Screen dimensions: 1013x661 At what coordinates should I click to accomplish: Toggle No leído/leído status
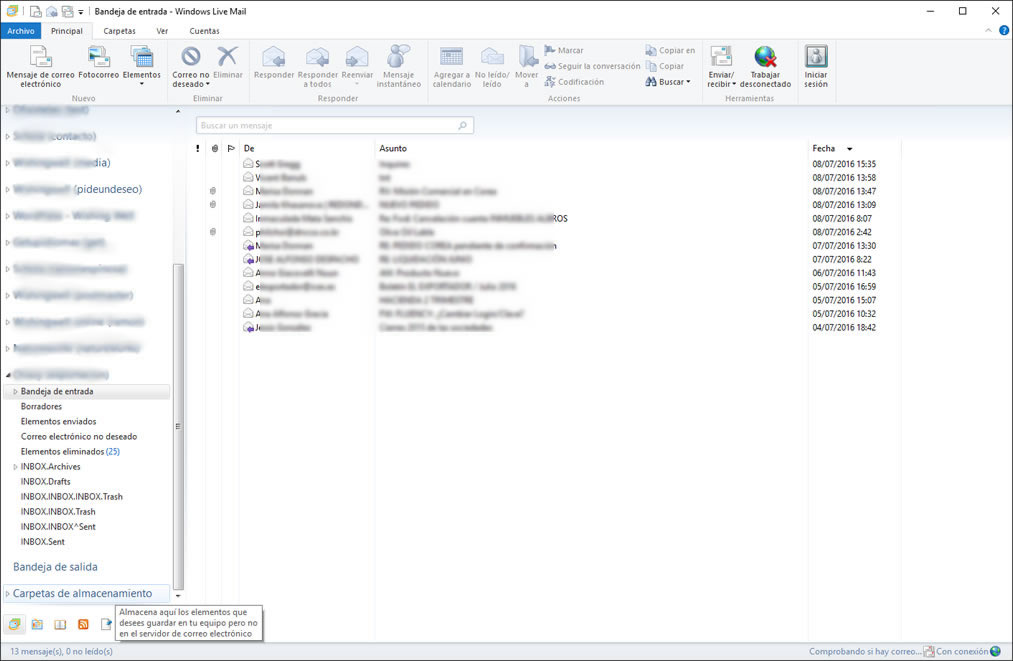tap(492, 67)
